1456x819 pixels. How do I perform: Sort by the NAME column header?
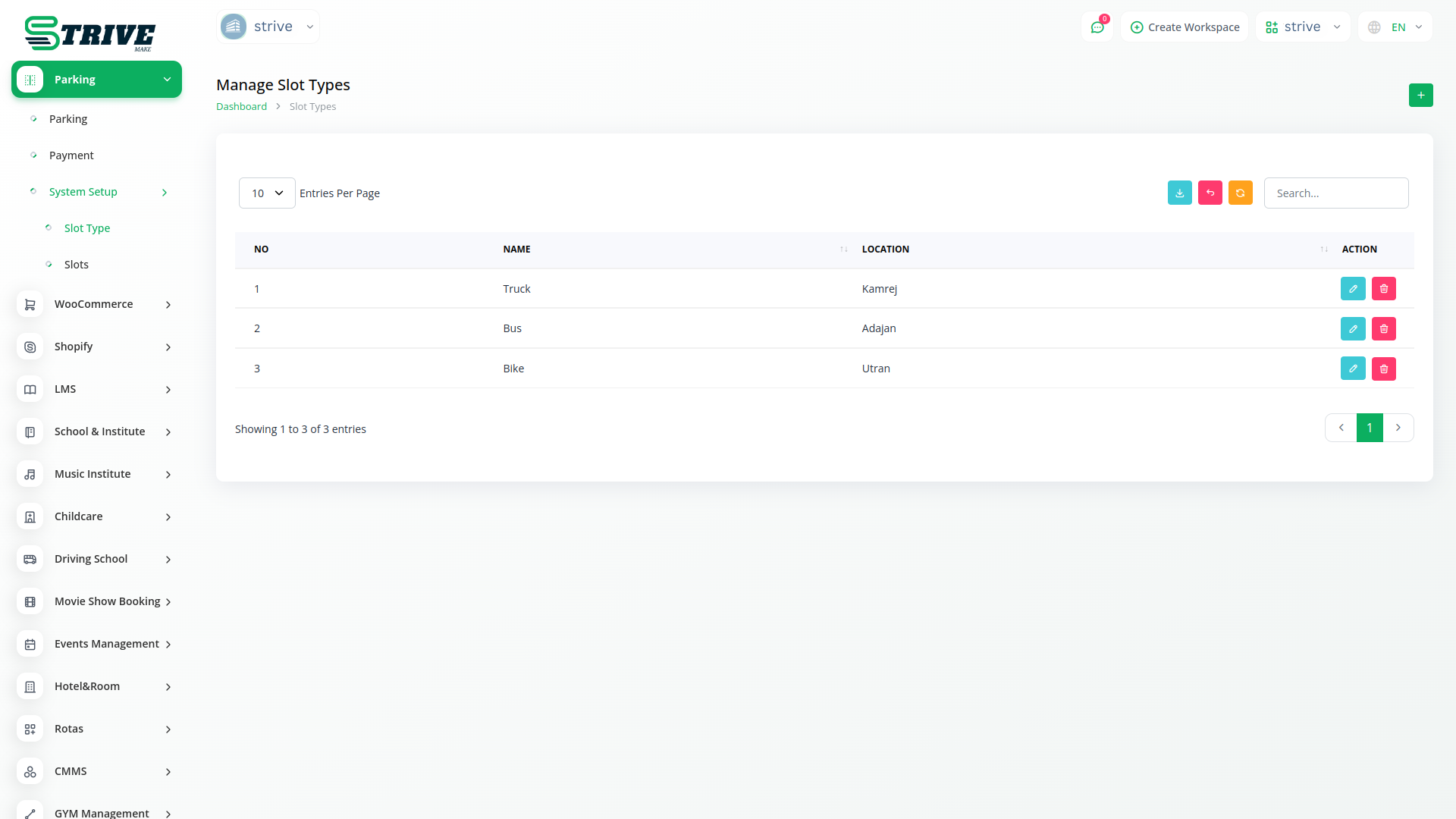coord(516,249)
